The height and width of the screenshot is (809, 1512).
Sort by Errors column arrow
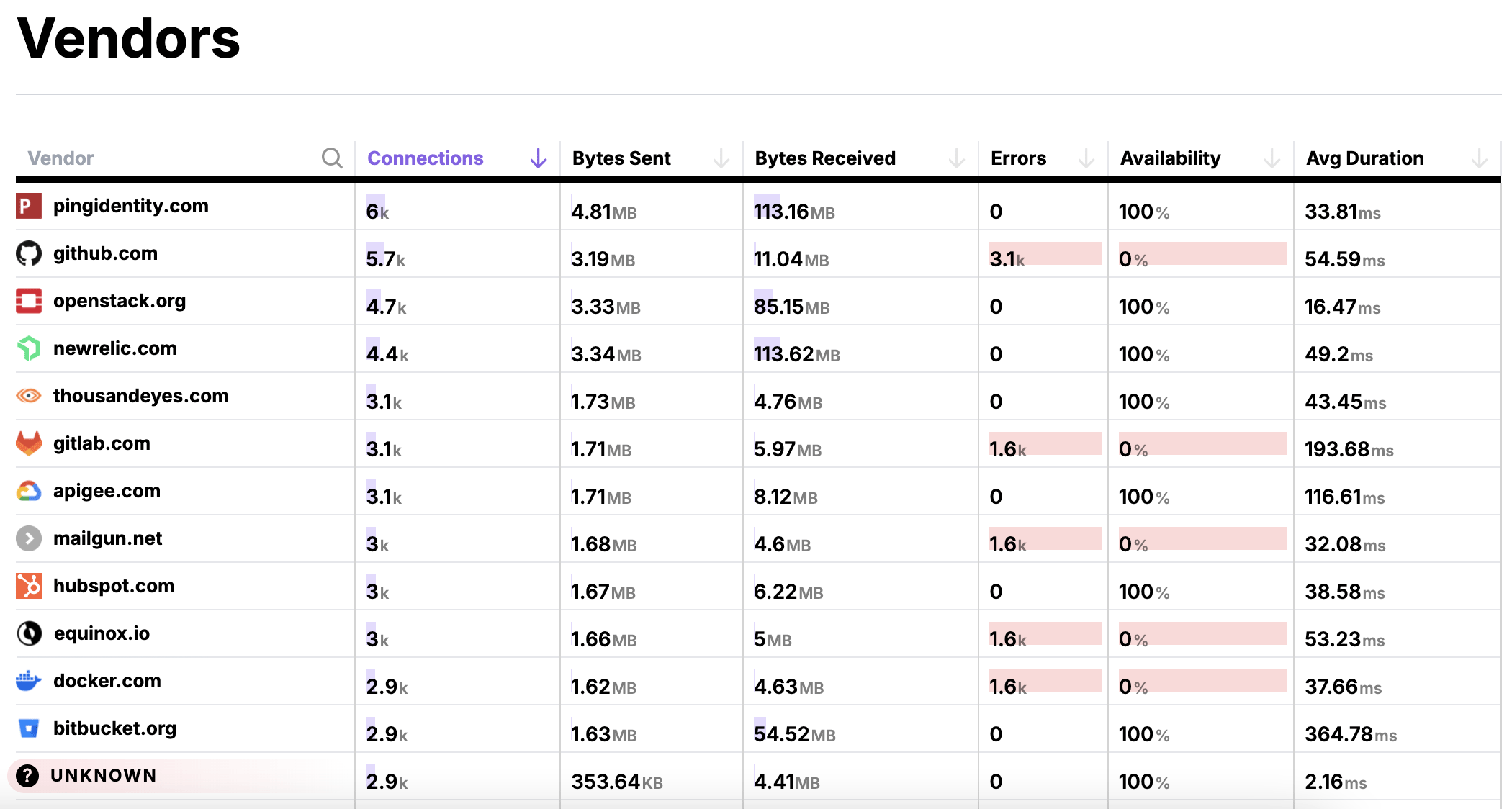[x=1086, y=158]
